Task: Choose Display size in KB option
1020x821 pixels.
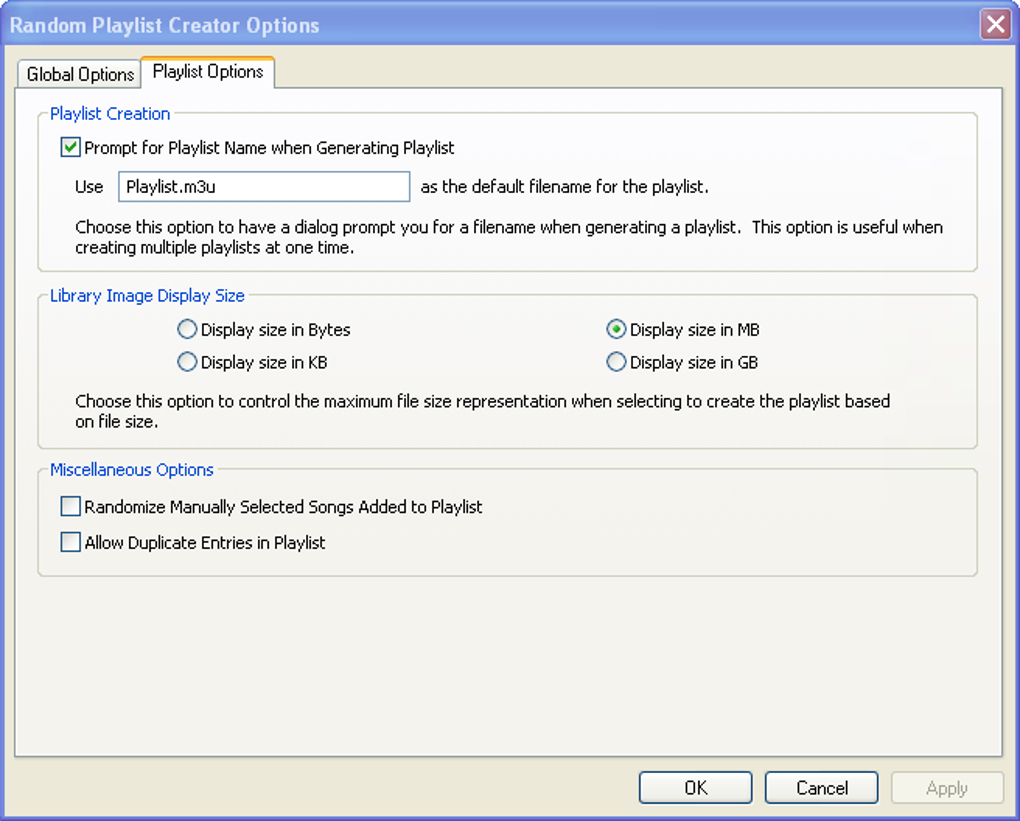Action: click(187, 363)
